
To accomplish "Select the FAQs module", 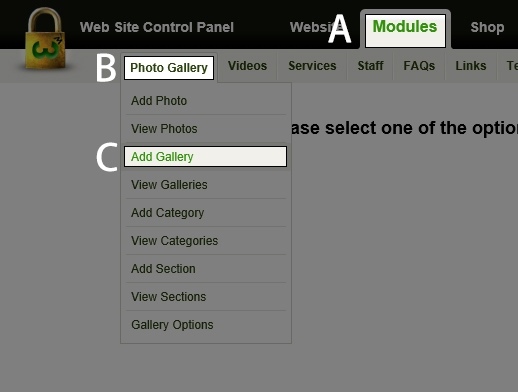I will click(419, 66).
